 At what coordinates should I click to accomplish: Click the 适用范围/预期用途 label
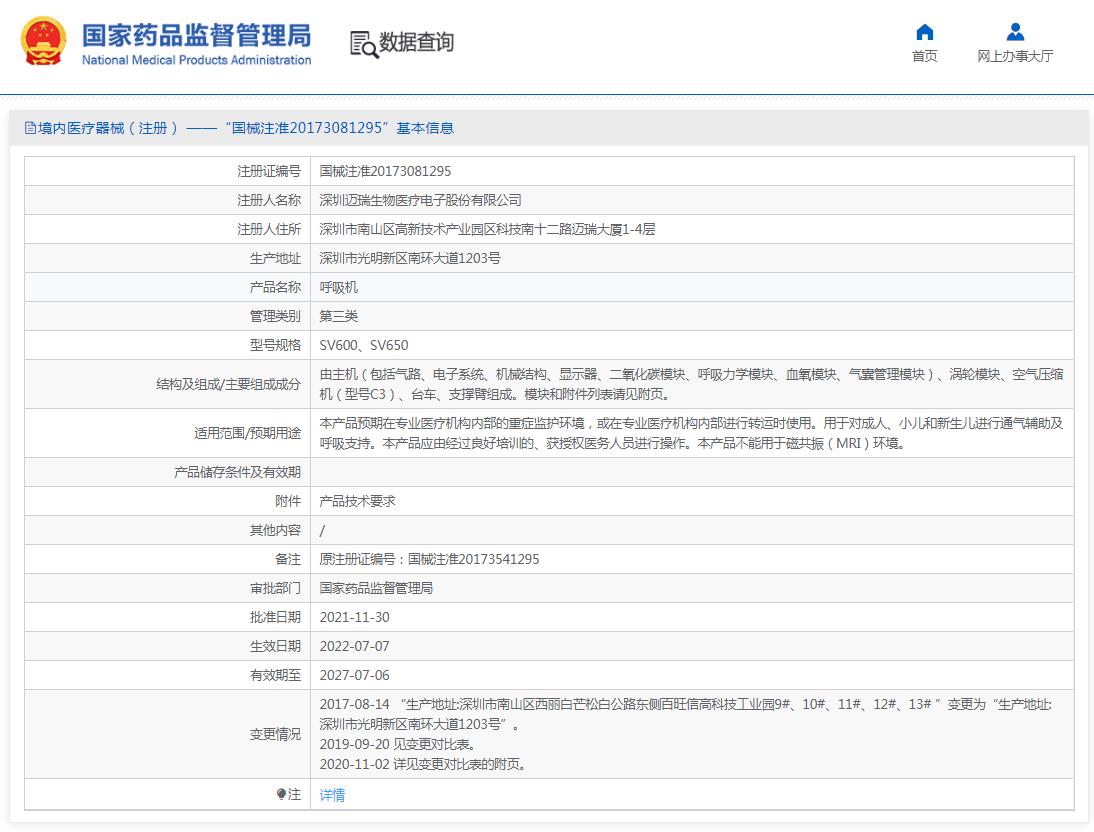point(247,433)
